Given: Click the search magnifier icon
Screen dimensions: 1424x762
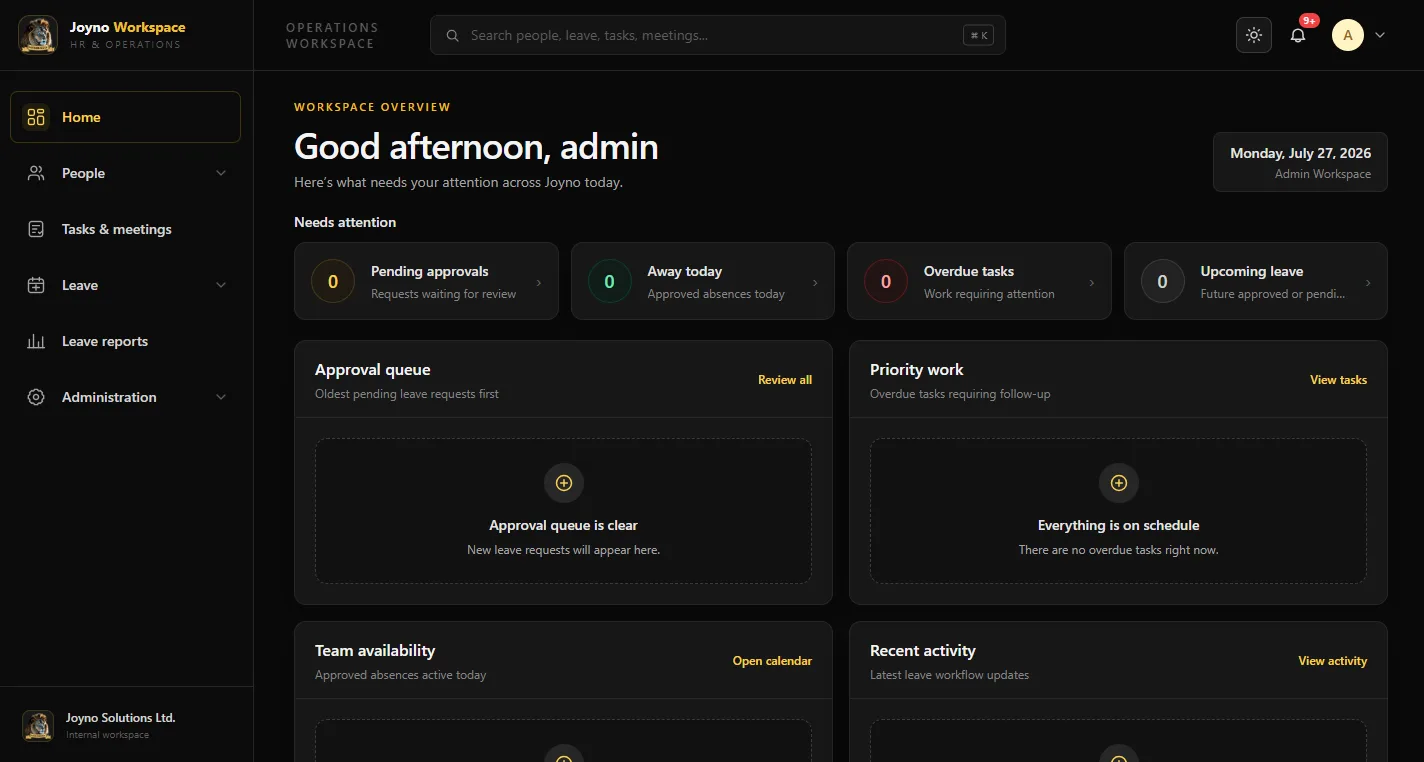Looking at the screenshot, I should pyautogui.click(x=452, y=35).
